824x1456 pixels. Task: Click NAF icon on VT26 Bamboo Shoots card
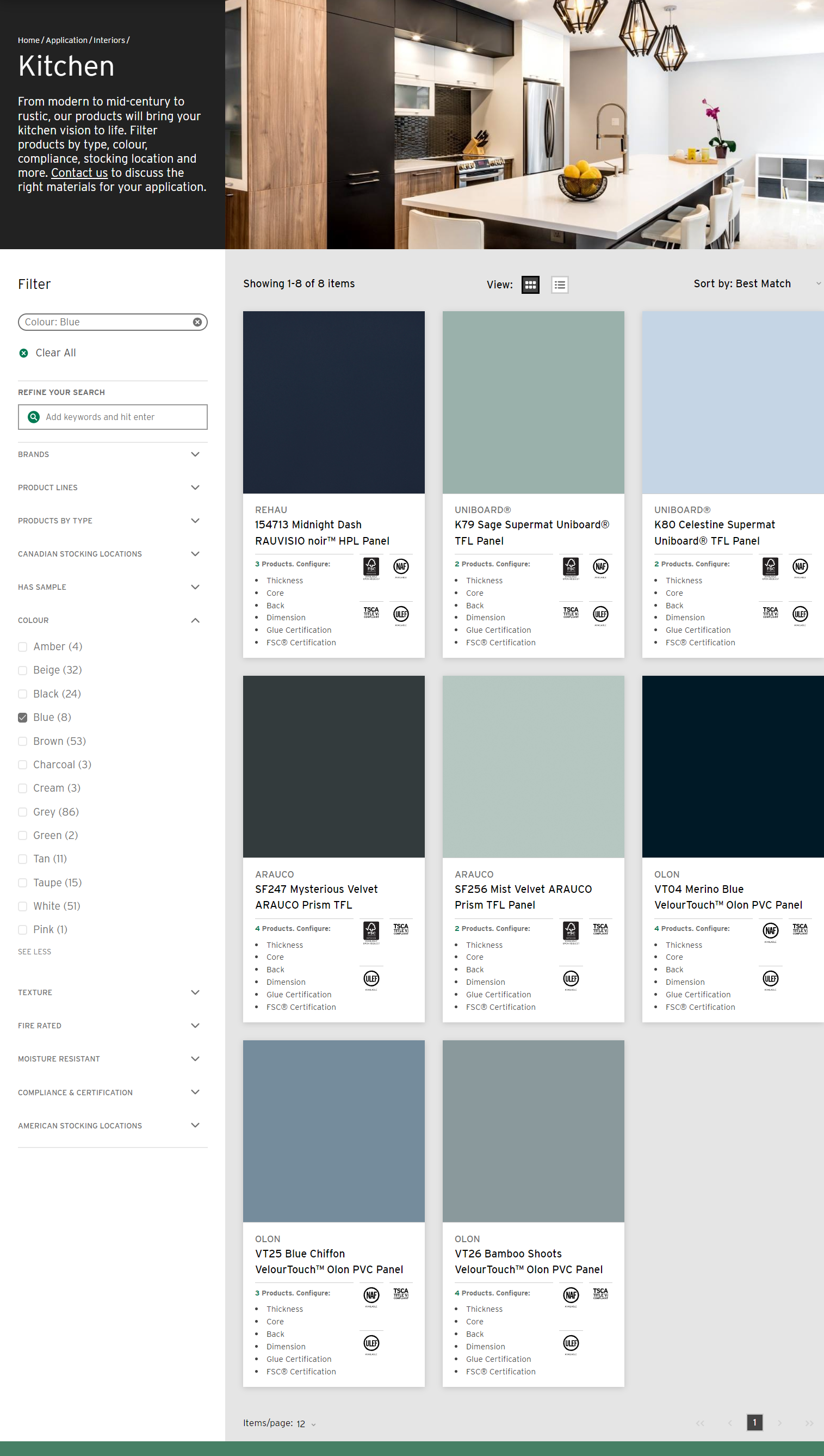coord(571,1297)
